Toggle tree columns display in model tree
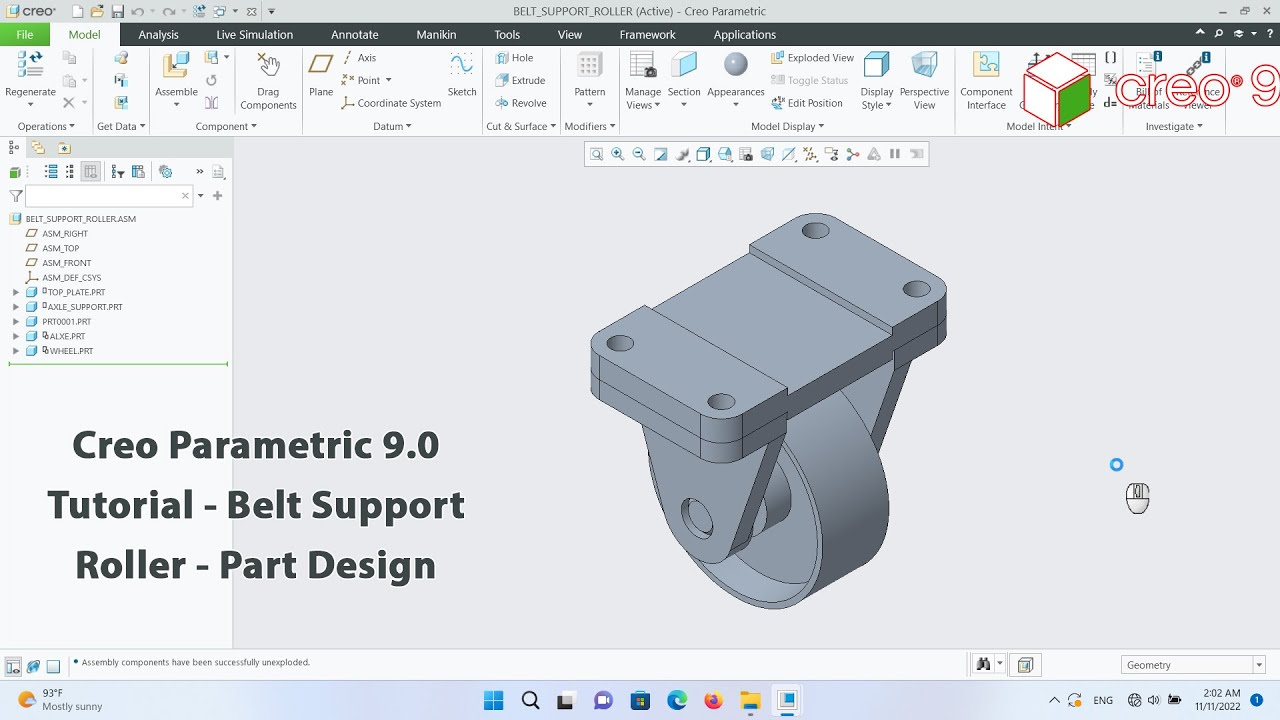 pos(91,172)
